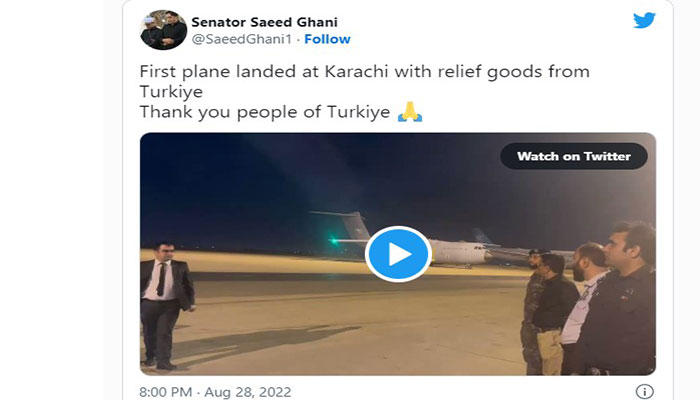The height and width of the screenshot is (400, 700).
Task: Click the Twitter bird logo
Action: (644, 21)
